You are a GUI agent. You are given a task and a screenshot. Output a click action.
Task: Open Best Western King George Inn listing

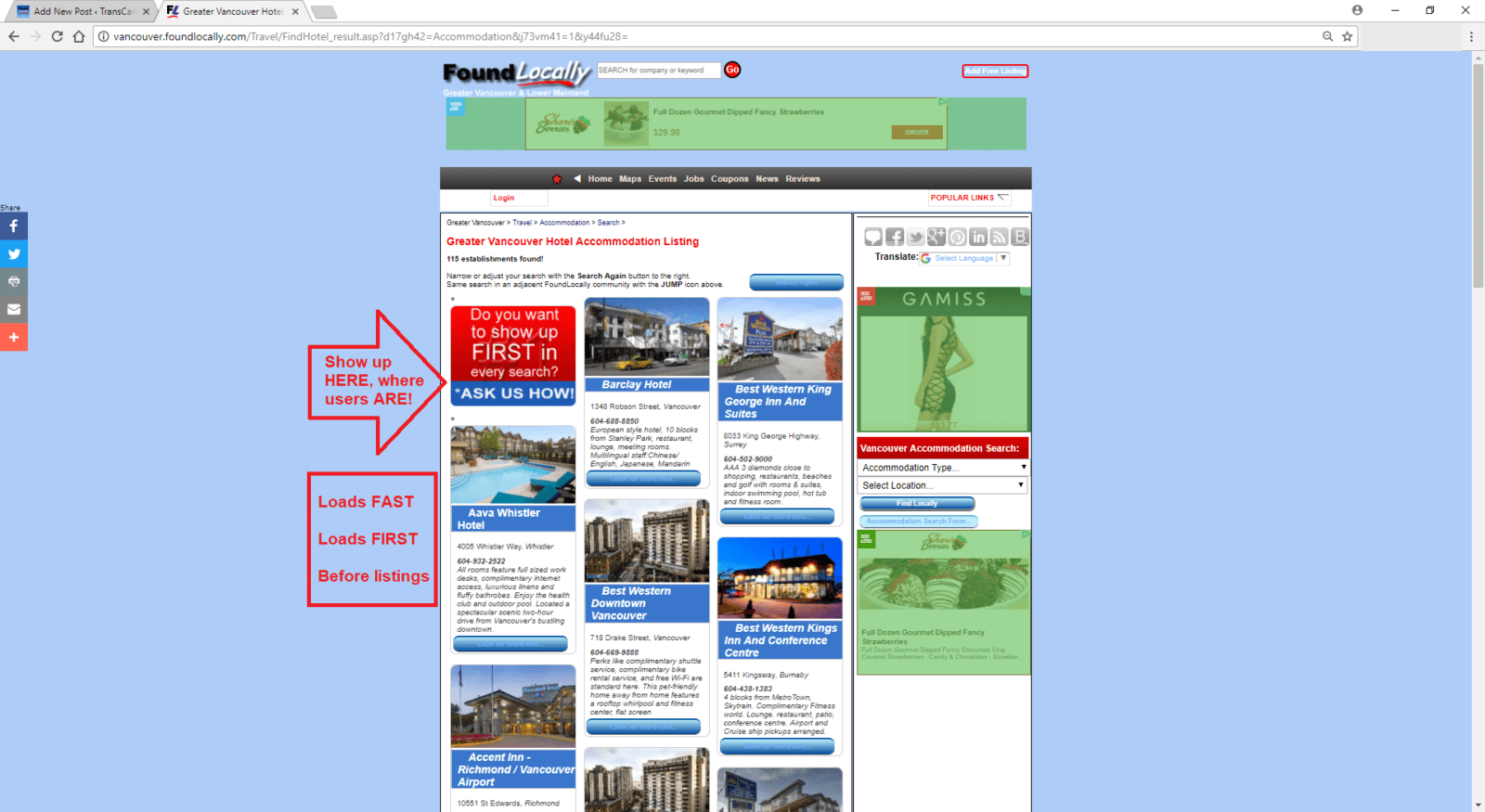[x=777, y=402]
